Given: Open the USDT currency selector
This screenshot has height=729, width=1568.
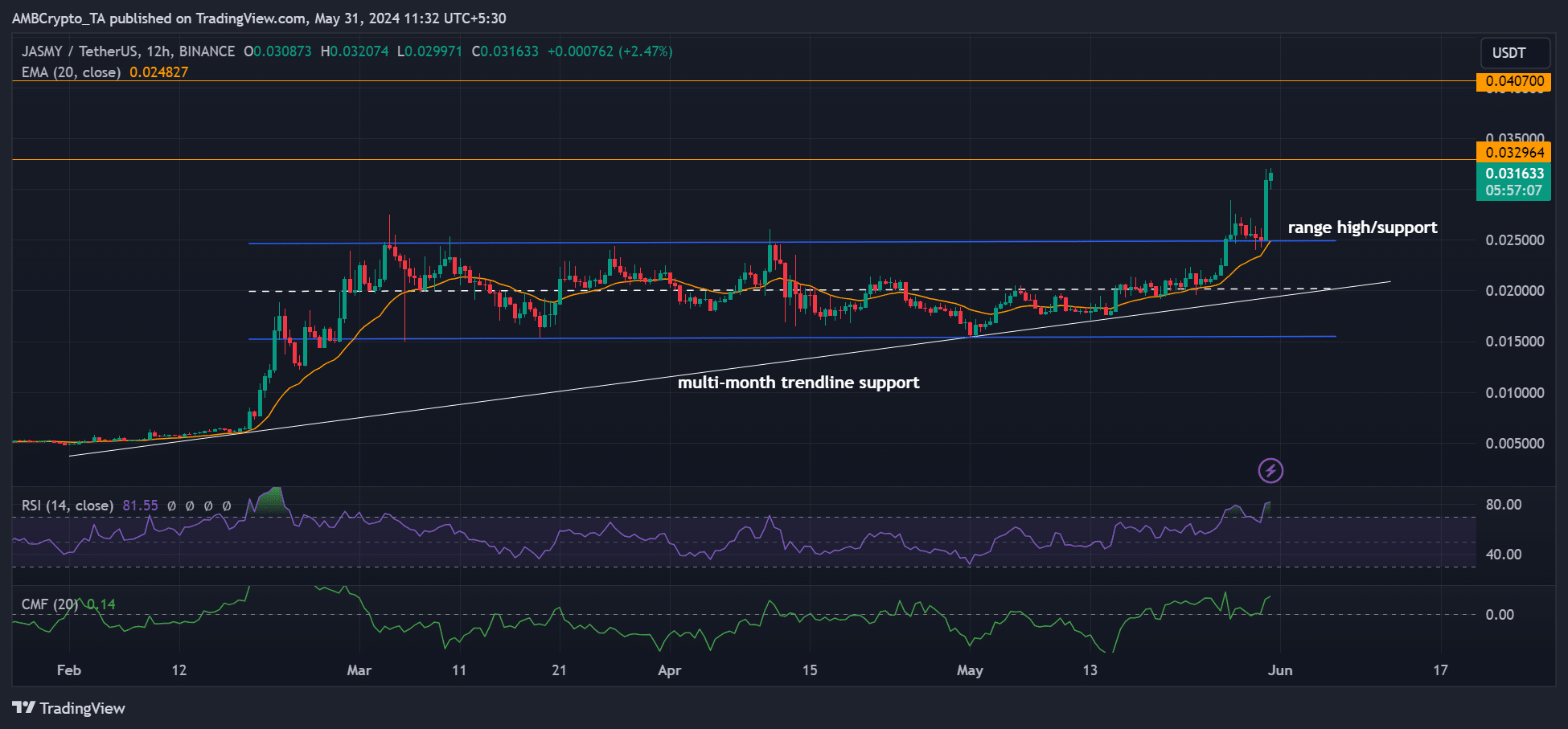Looking at the screenshot, I should (1515, 53).
